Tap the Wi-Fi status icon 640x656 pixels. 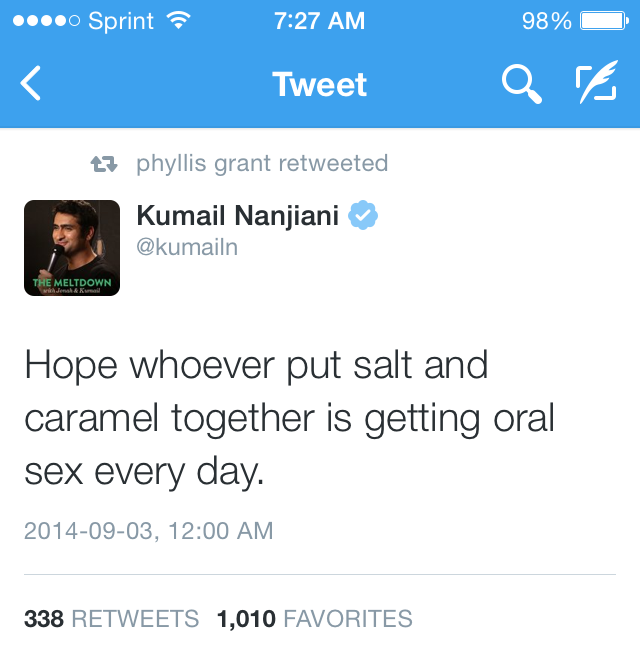click(179, 21)
